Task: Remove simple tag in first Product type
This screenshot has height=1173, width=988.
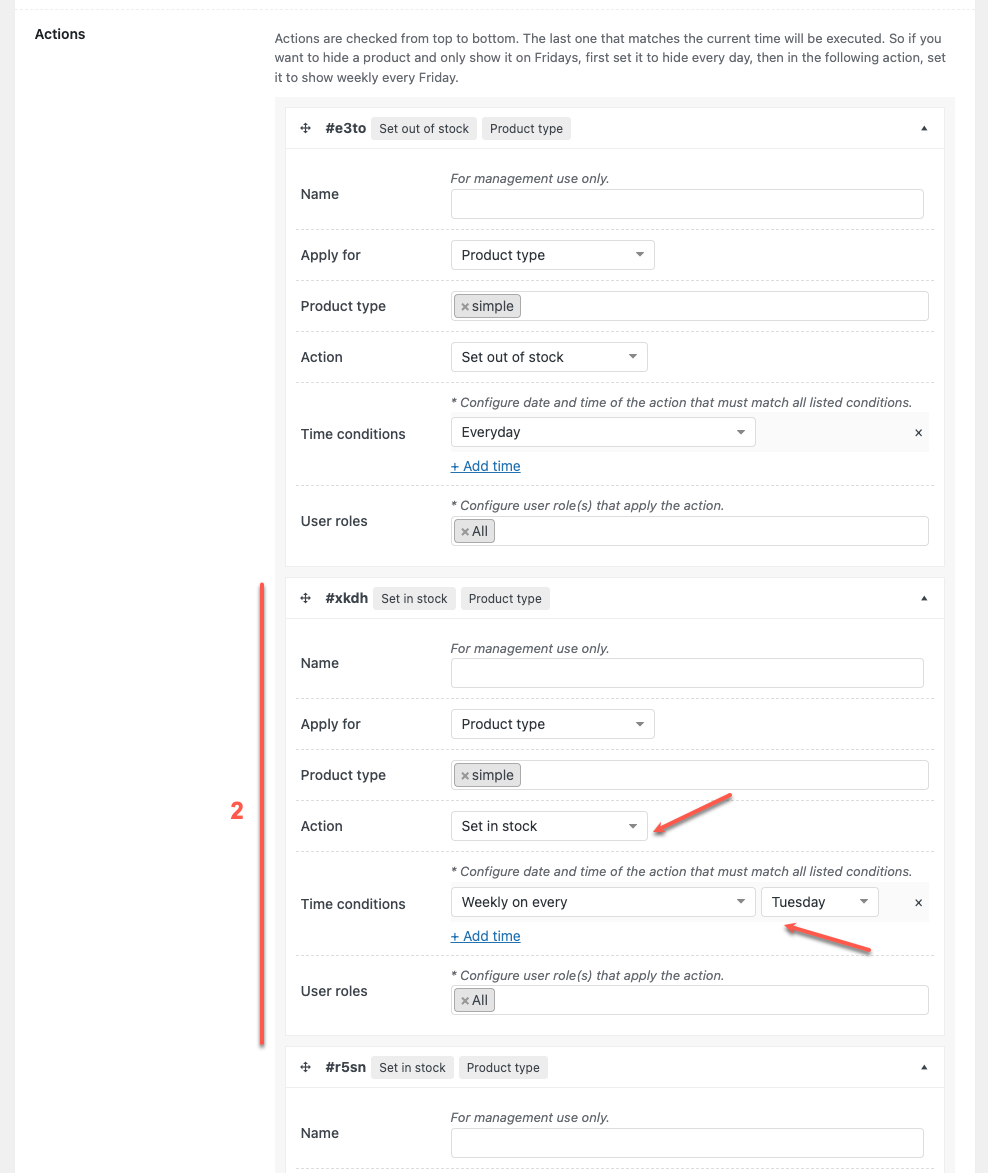Action: click(465, 307)
